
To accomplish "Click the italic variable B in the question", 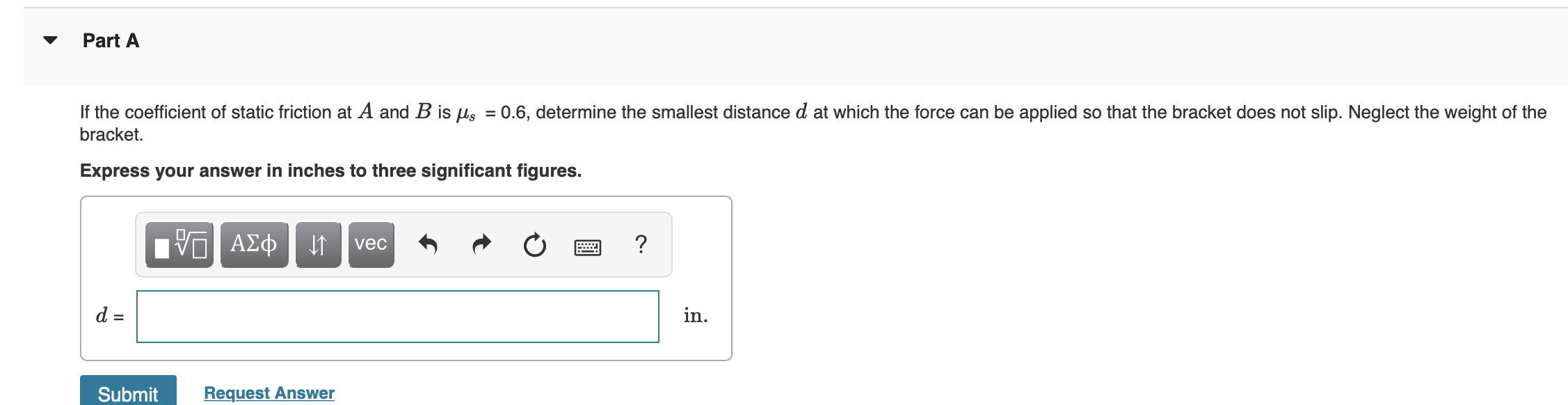I will 423,112.
